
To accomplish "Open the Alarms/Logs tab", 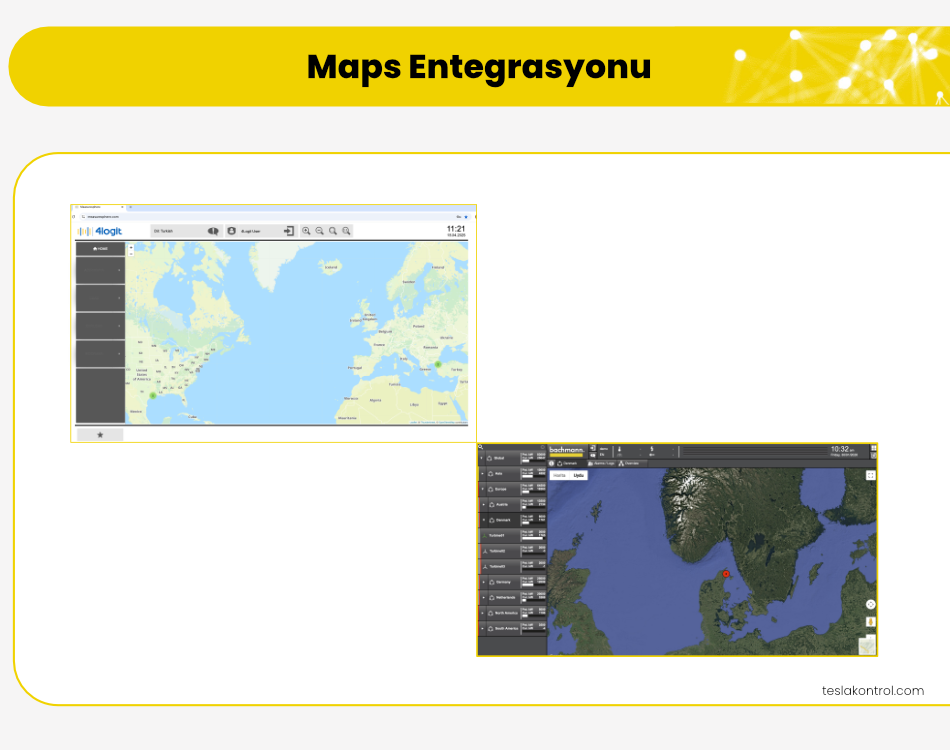I will [x=600, y=464].
